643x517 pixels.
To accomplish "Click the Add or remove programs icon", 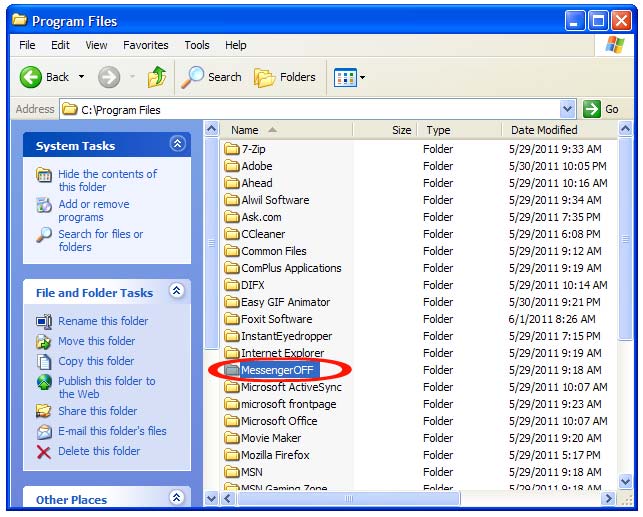I will click(43, 205).
